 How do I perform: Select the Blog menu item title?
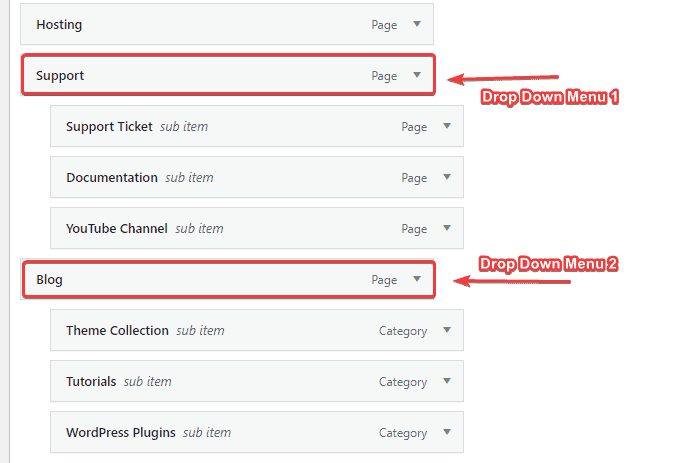49,280
